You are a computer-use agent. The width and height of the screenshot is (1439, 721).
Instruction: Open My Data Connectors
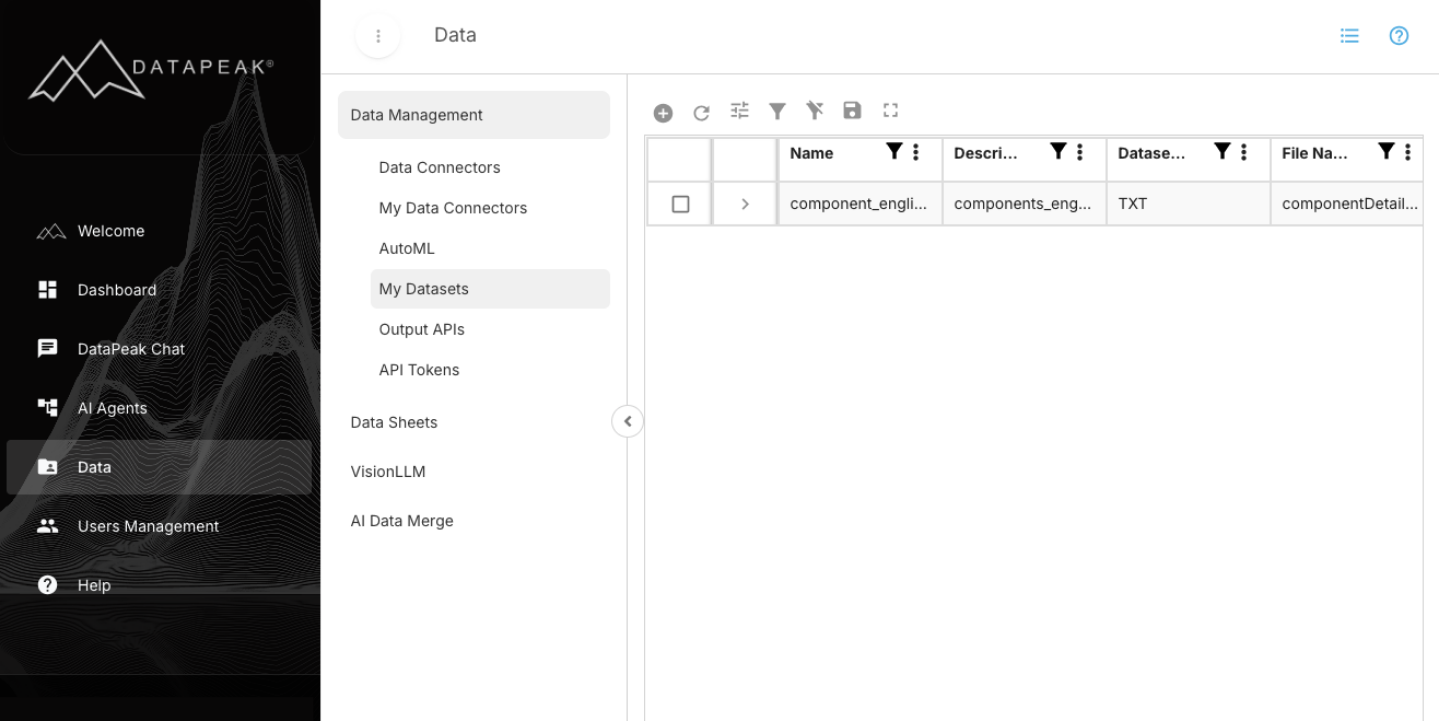coord(452,207)
